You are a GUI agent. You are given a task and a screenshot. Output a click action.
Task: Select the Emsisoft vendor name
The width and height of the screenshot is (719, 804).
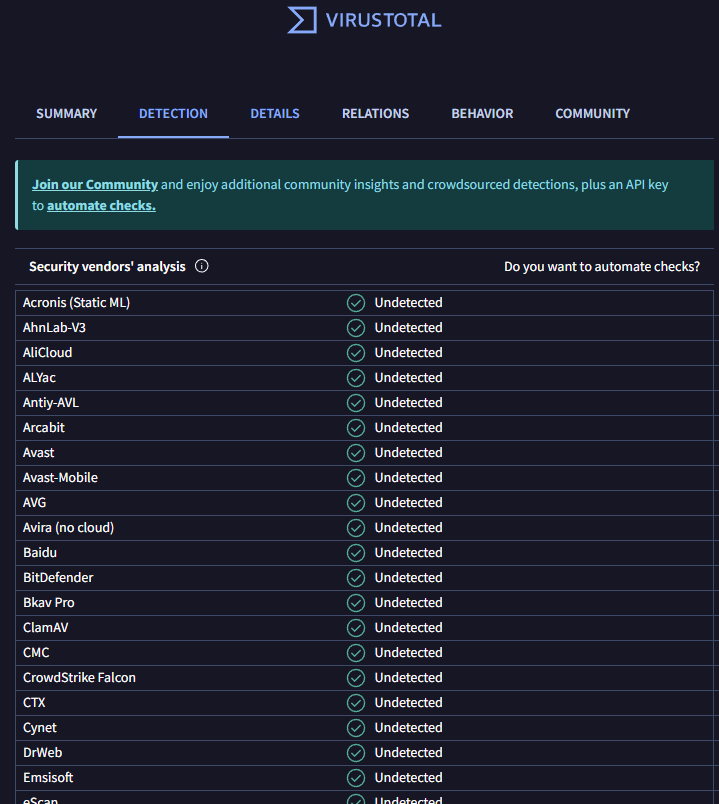(x=48, y=778)
